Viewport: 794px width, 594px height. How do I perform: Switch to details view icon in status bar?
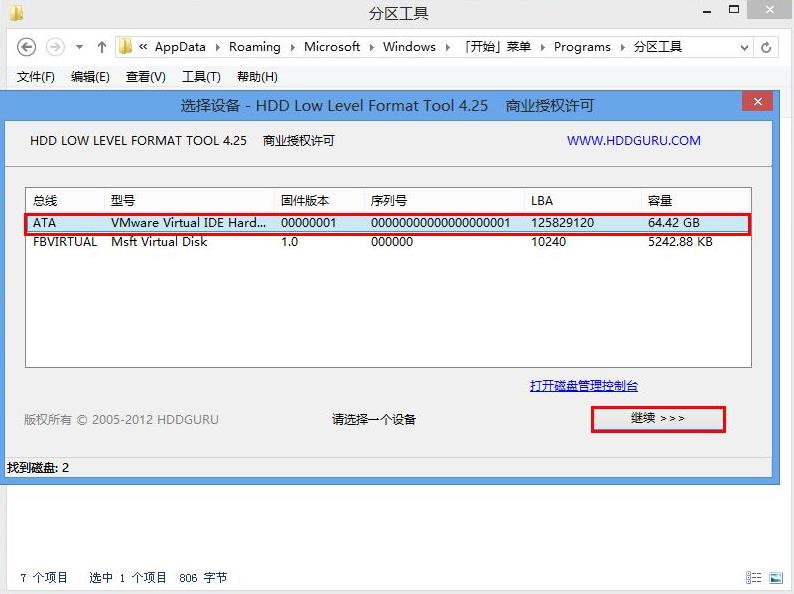click(x=753, y=578)
